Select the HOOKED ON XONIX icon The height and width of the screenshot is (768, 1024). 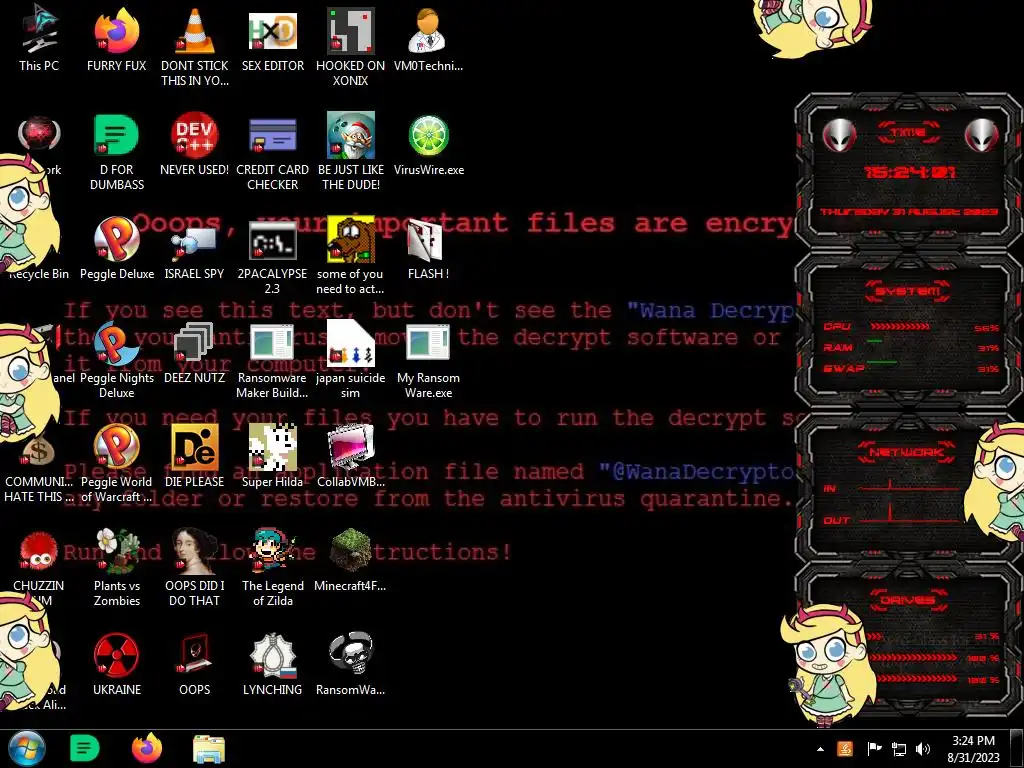coord(351,46)
